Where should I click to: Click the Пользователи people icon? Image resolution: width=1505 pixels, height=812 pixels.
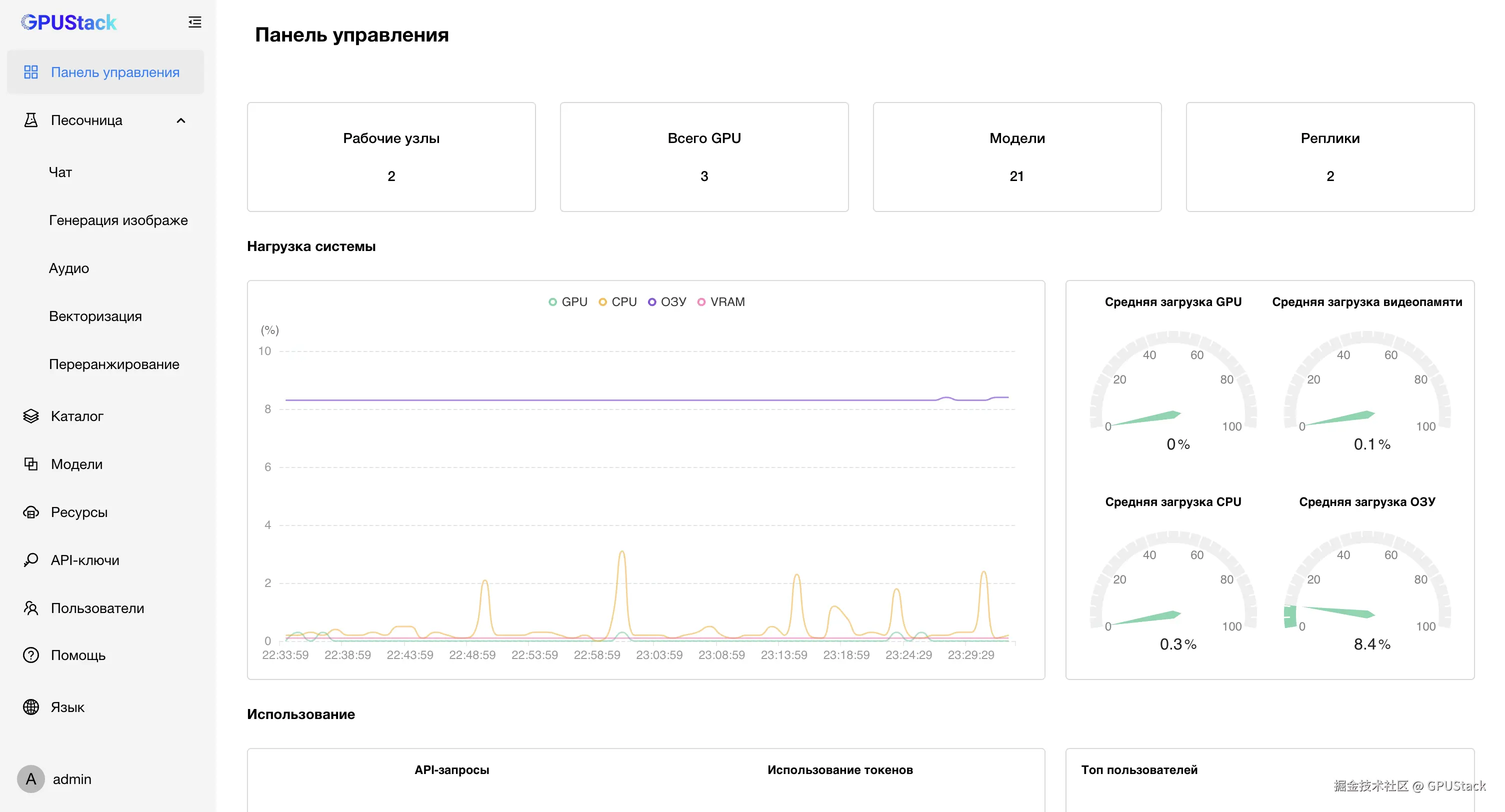[x=30, y=607]
